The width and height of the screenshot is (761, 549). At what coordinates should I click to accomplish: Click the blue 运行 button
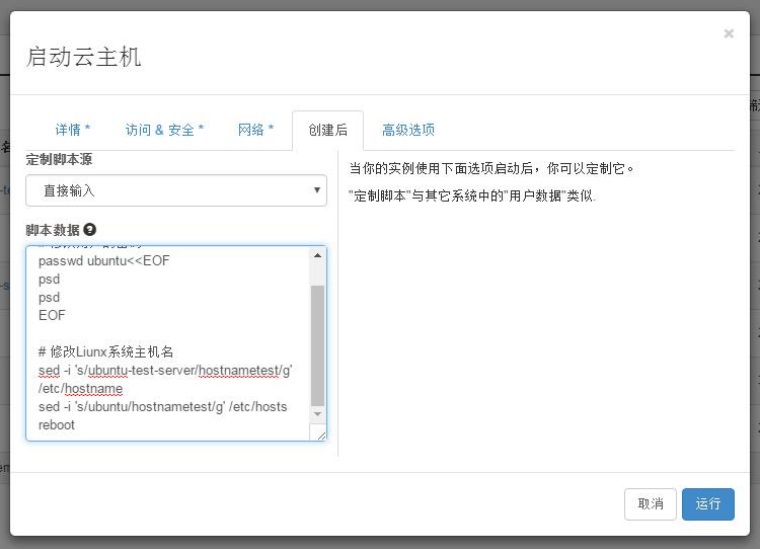click(708, 504)
